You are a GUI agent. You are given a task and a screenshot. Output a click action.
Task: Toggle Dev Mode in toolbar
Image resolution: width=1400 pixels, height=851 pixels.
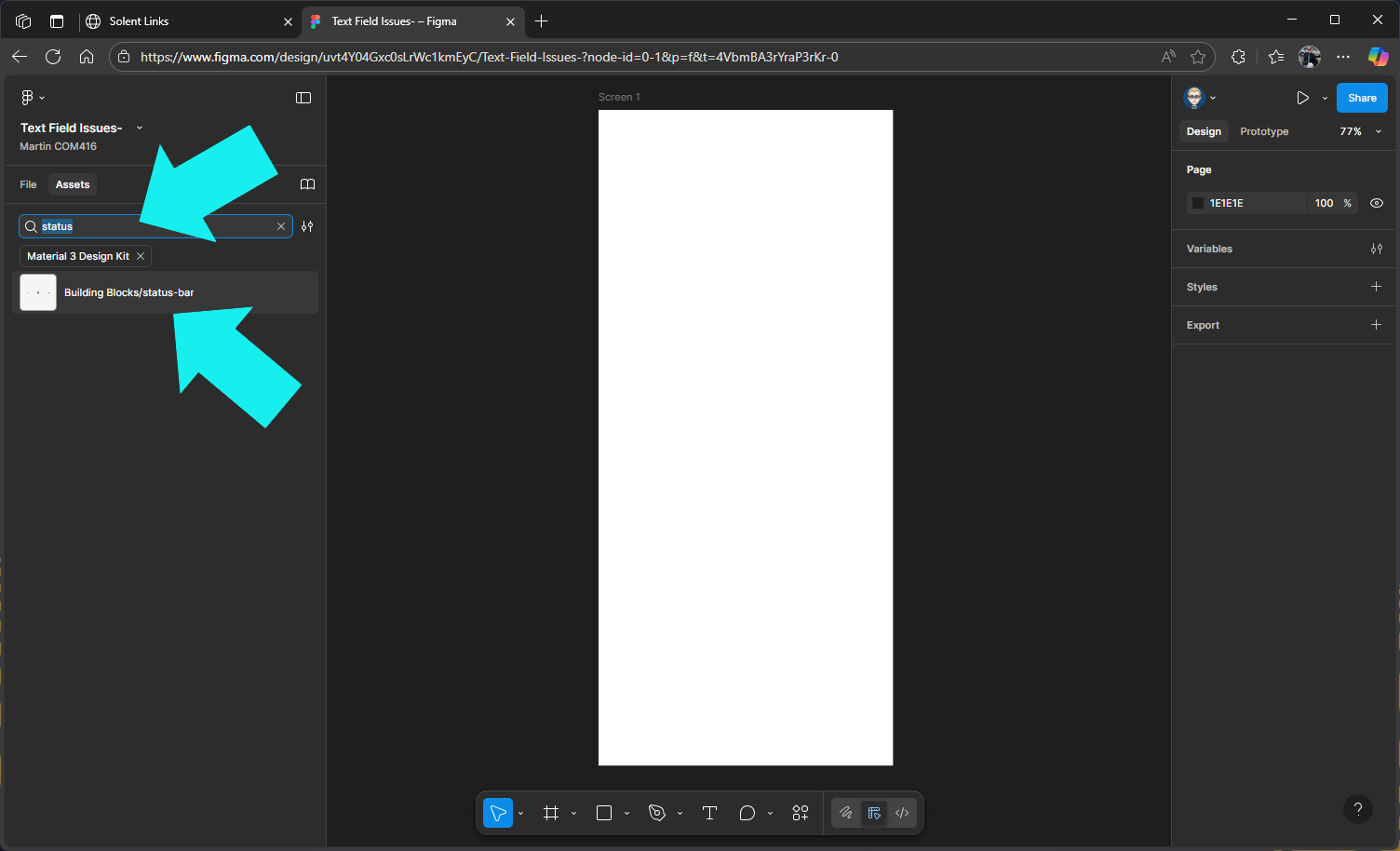[x=901, y=813]
